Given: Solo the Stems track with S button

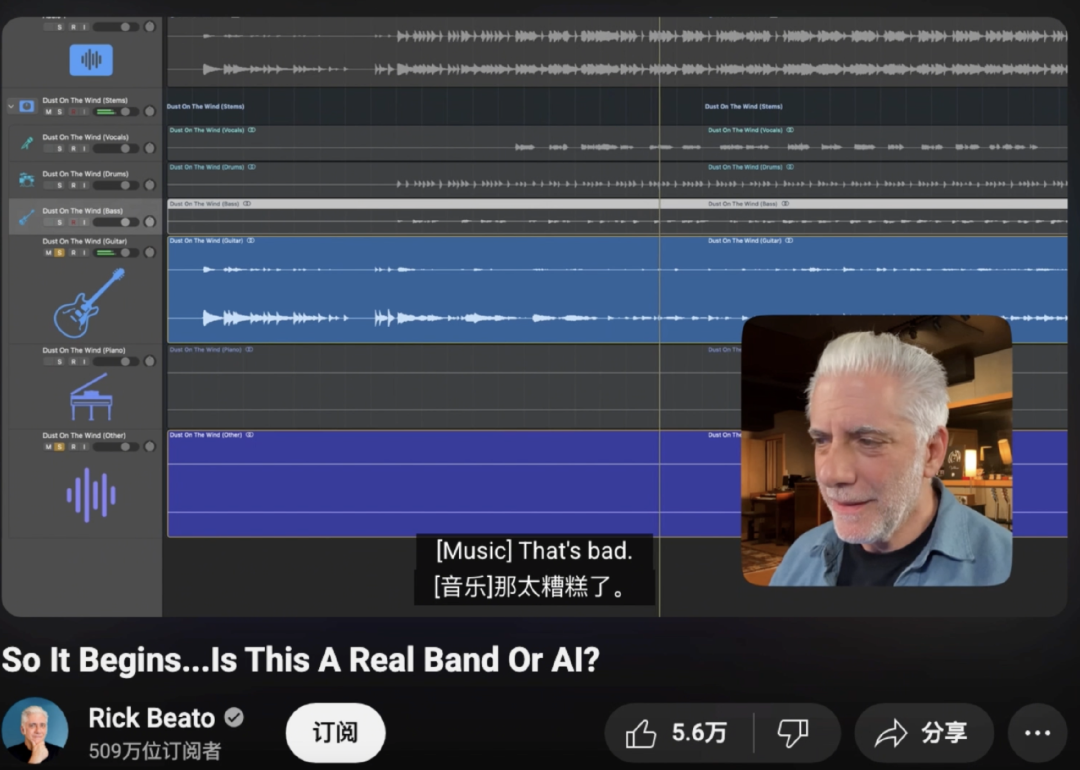Looking at the screenshot, I should [60, 112].
